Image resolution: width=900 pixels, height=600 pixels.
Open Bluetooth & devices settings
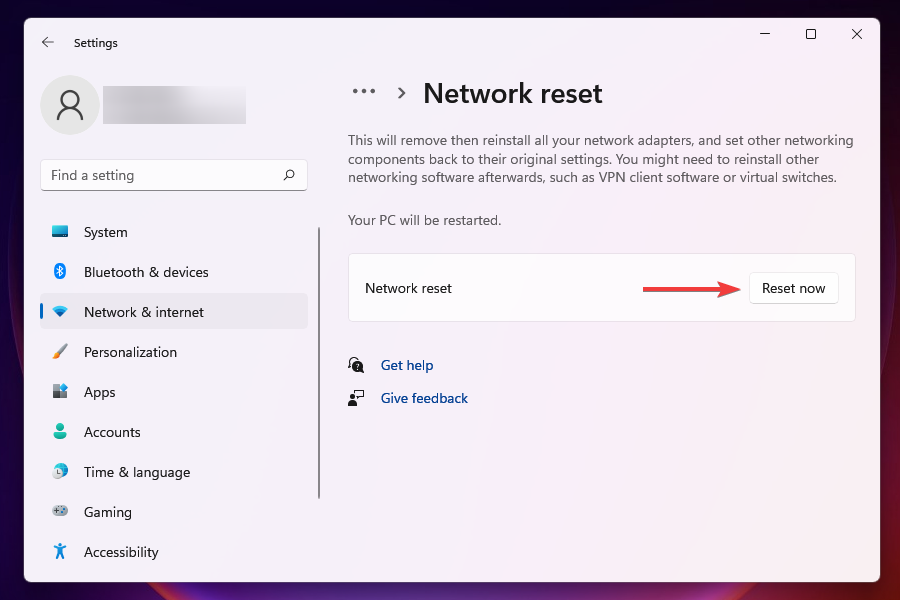click(174, 272)
